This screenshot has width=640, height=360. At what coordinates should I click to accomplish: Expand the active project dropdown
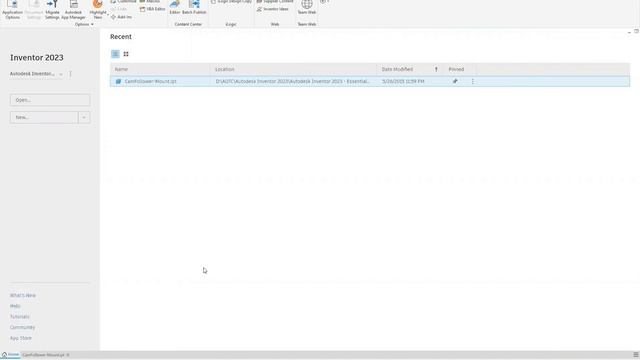tap(61, 74)
